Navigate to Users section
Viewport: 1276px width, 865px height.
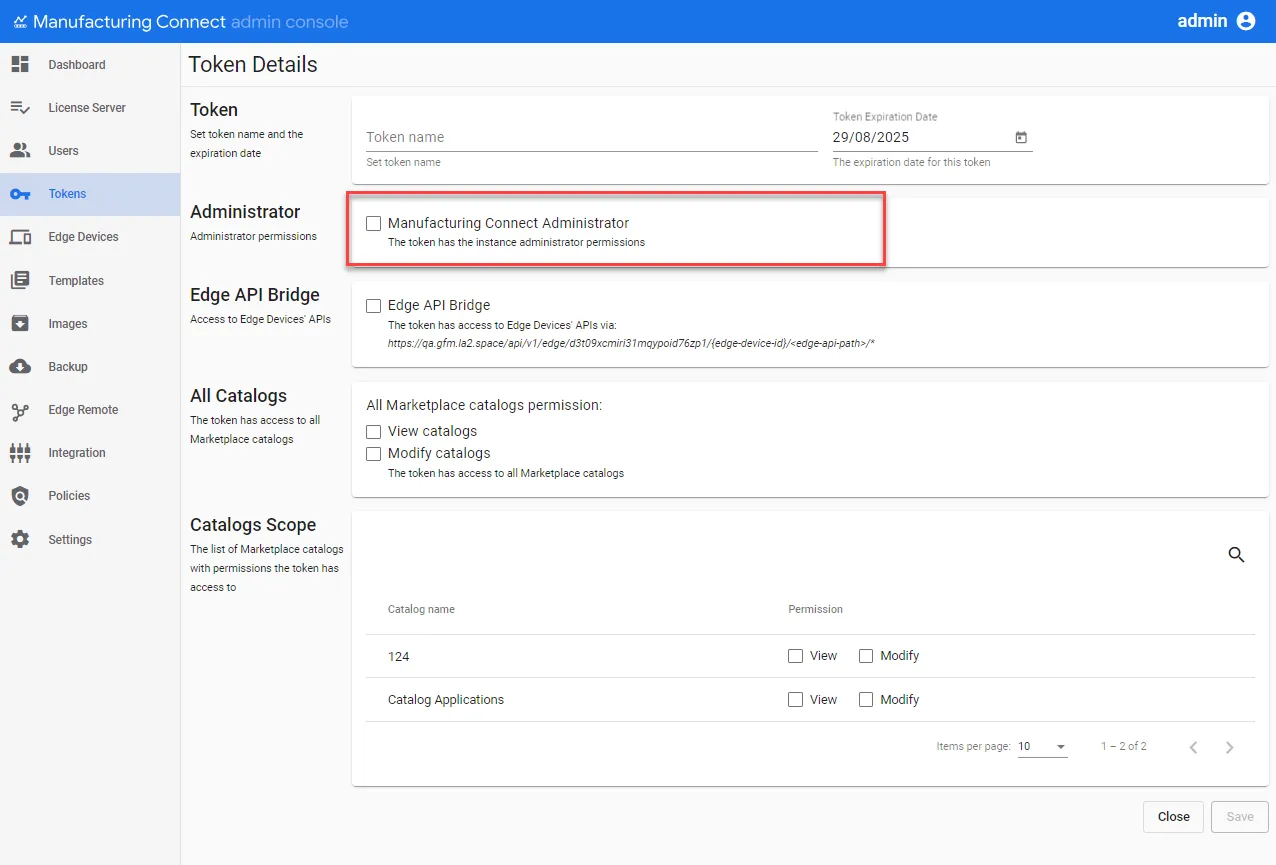coord(90,151)
